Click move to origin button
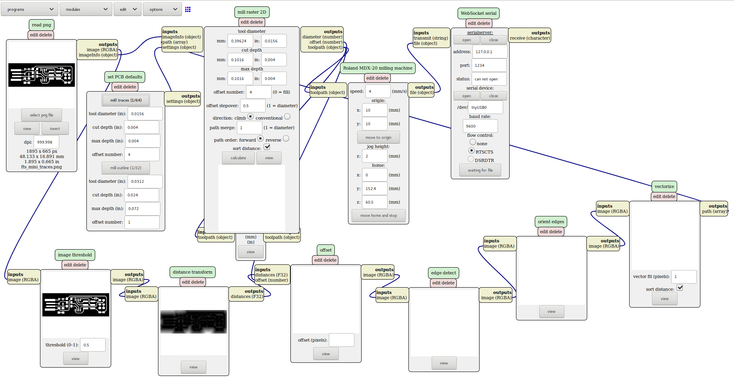This screenshot has height=378, width=734. [x=378, y=137]
